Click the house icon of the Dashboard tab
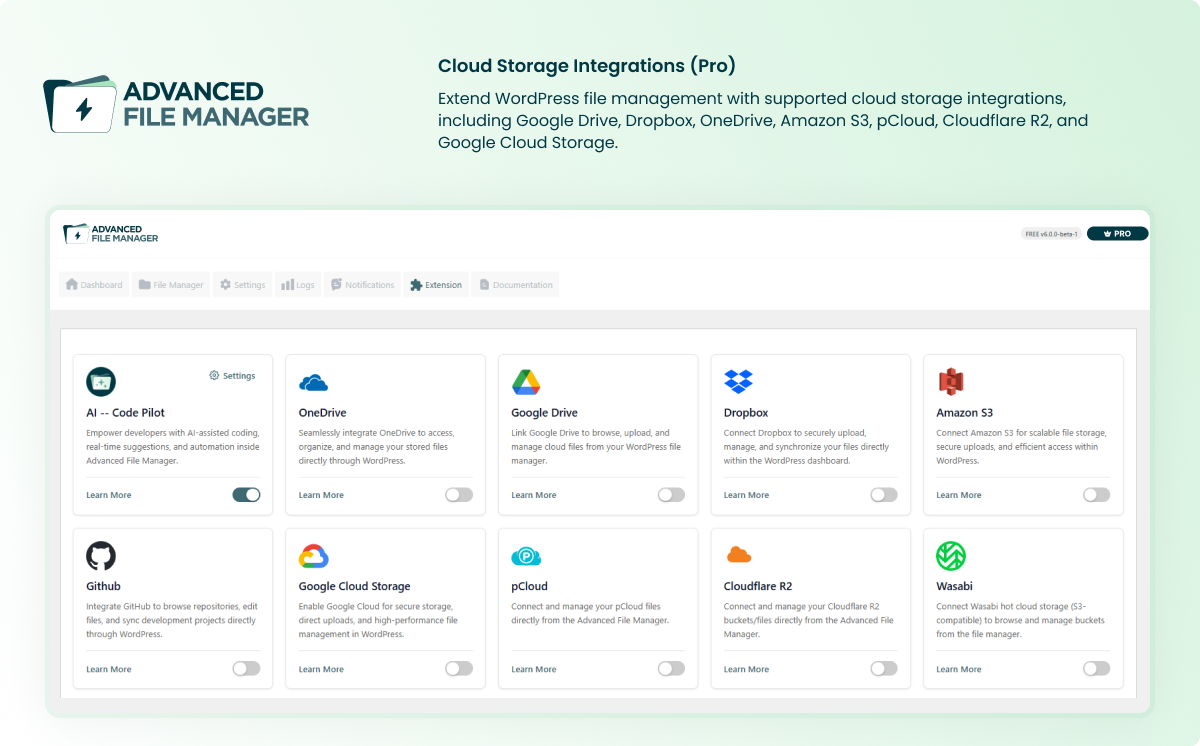Viewport: 1200px width, 746px height. tap(72, 285)
